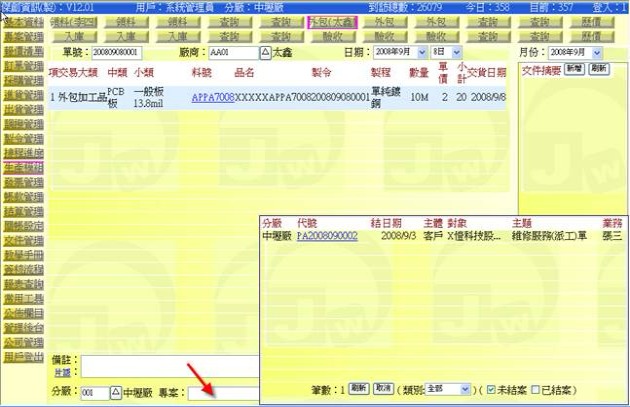
Task: Select the 歷價 tab in the top row
Action: pos(591,21)
